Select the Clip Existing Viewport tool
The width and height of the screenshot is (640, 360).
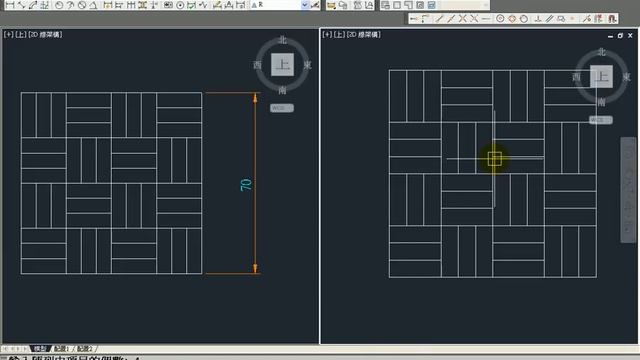(431, 5)
